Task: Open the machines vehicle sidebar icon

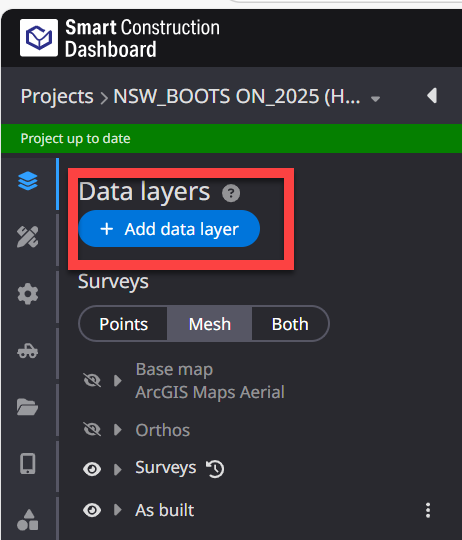Action: click(x=28, y=351)
